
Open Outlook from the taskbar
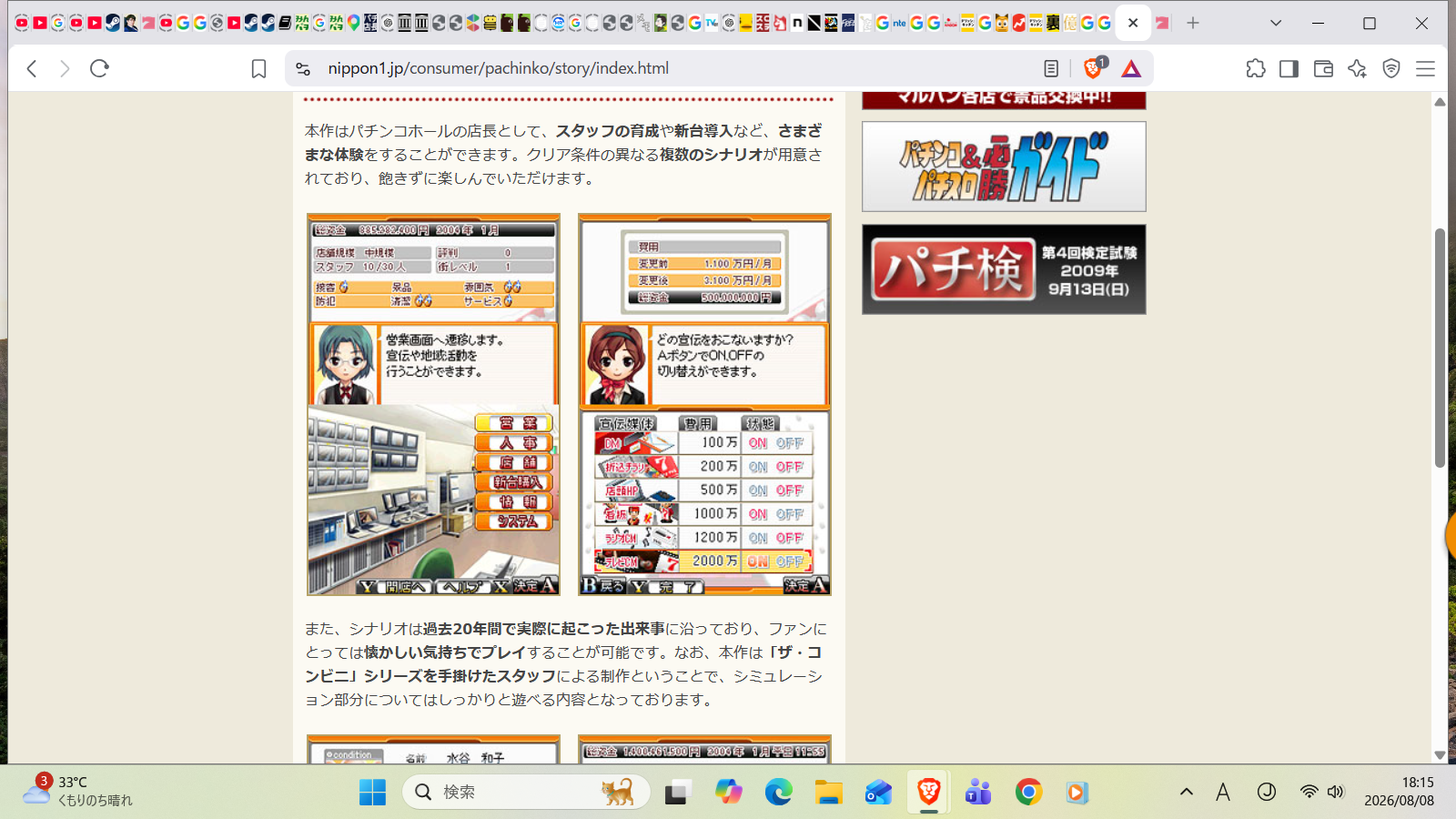coord(878,793)
